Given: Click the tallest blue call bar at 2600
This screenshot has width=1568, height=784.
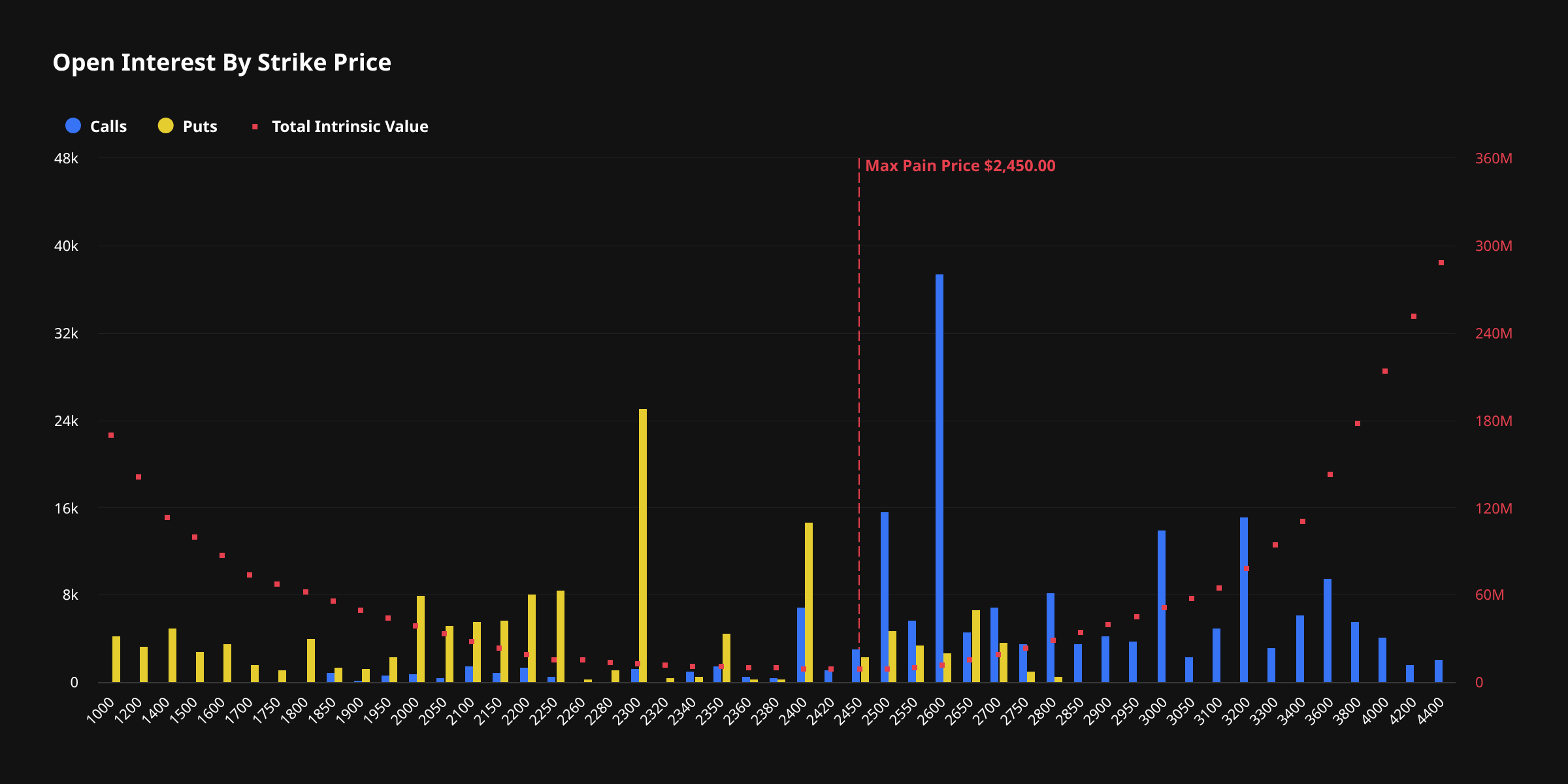Looking at the screenshot, I should pos(939,478).
